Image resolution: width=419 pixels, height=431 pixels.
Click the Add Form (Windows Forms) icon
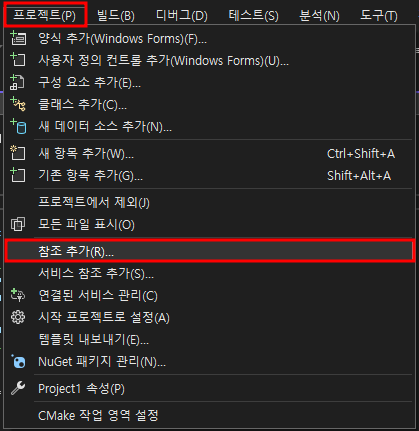[x=18, y=38]
